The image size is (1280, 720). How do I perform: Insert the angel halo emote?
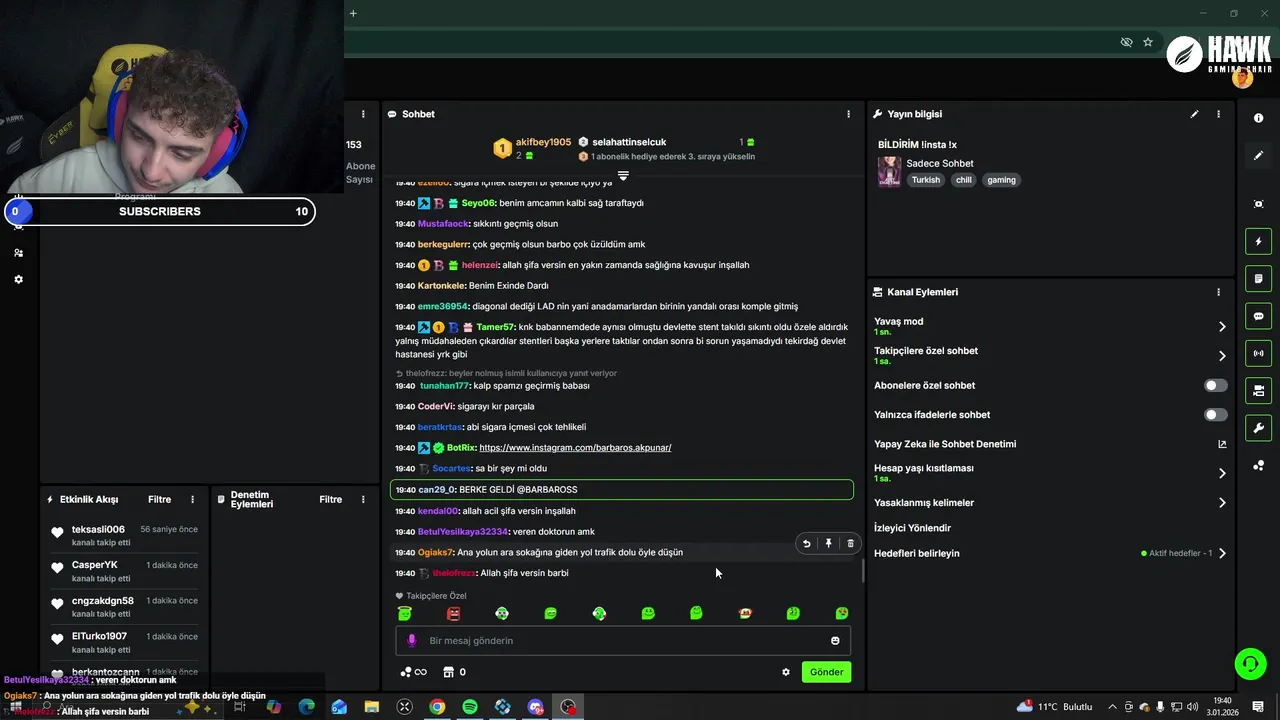[404, 613]
